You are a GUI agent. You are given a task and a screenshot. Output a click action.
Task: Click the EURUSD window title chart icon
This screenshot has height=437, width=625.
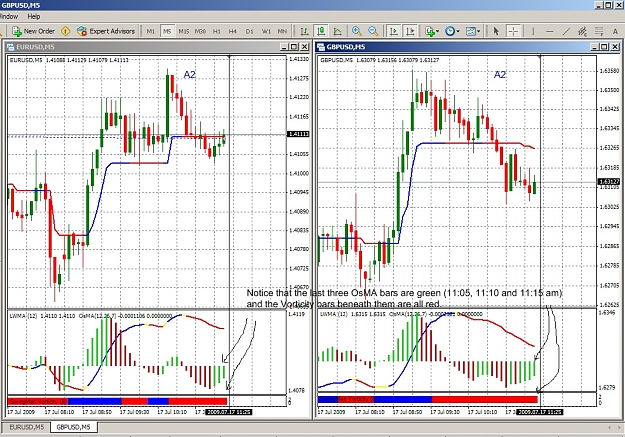point(10,47)
